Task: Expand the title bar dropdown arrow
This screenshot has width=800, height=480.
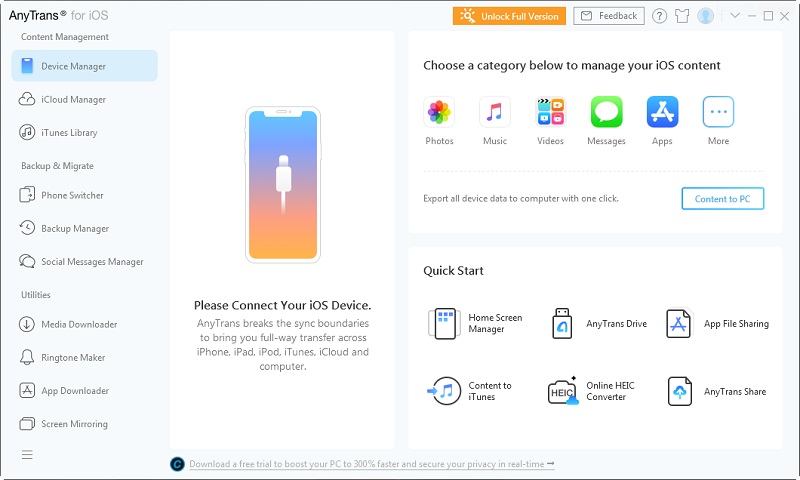Action: 735,16
